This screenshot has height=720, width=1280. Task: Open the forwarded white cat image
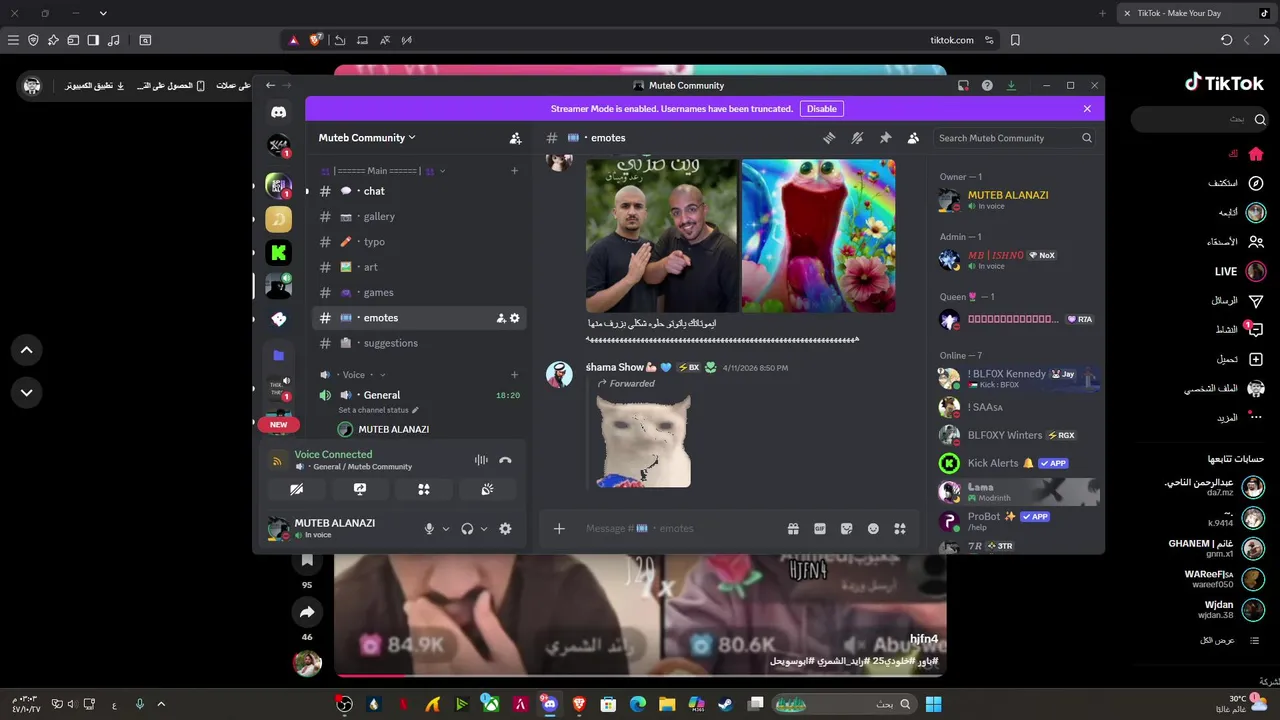click(x=643, y=441)
